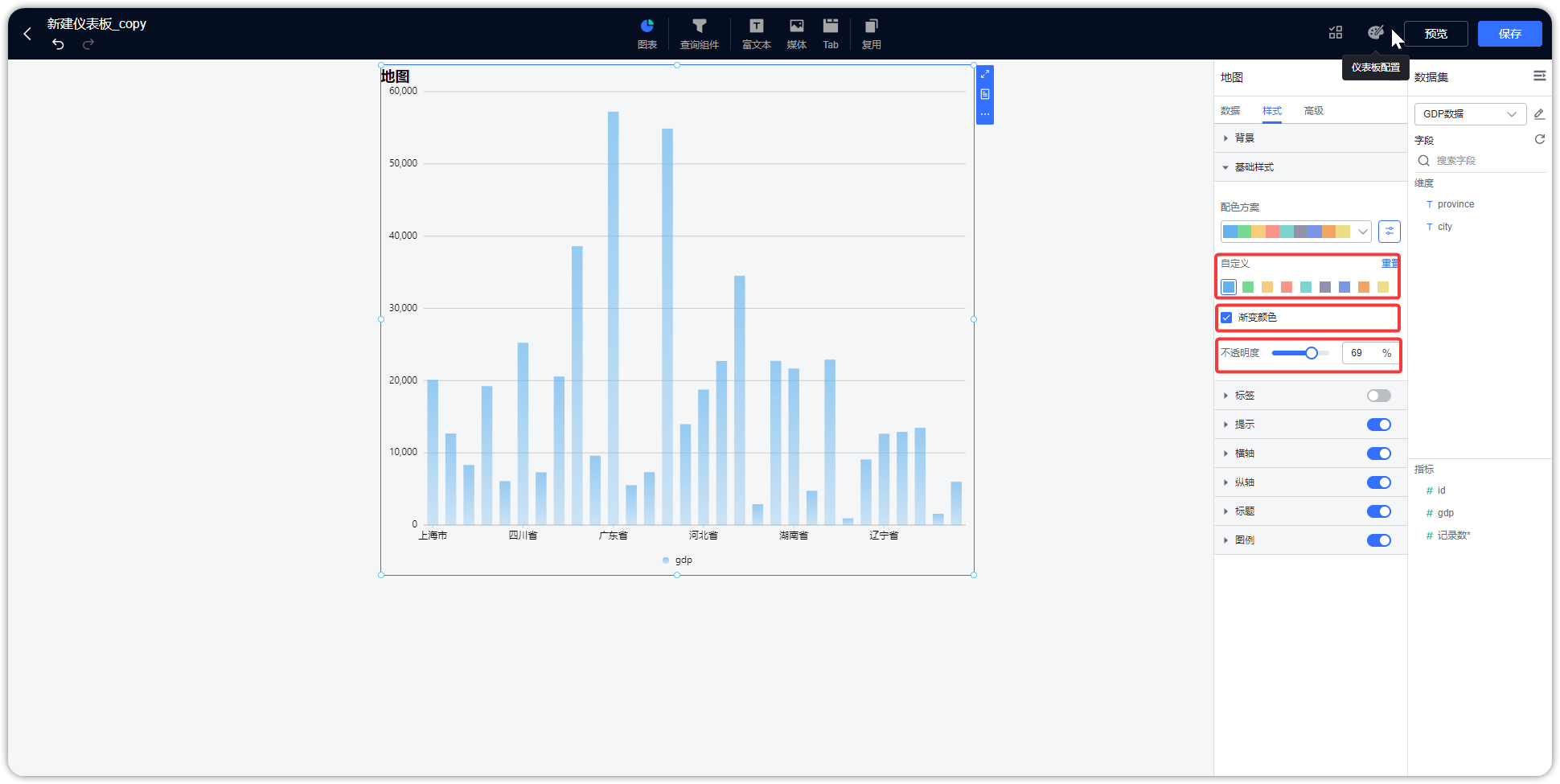Insert a Tab component
The image size is (1560, 784).
[831, 34]
